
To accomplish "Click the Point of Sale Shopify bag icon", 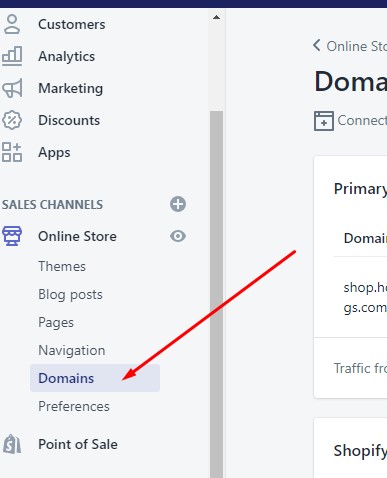I will tap(12, 444).
